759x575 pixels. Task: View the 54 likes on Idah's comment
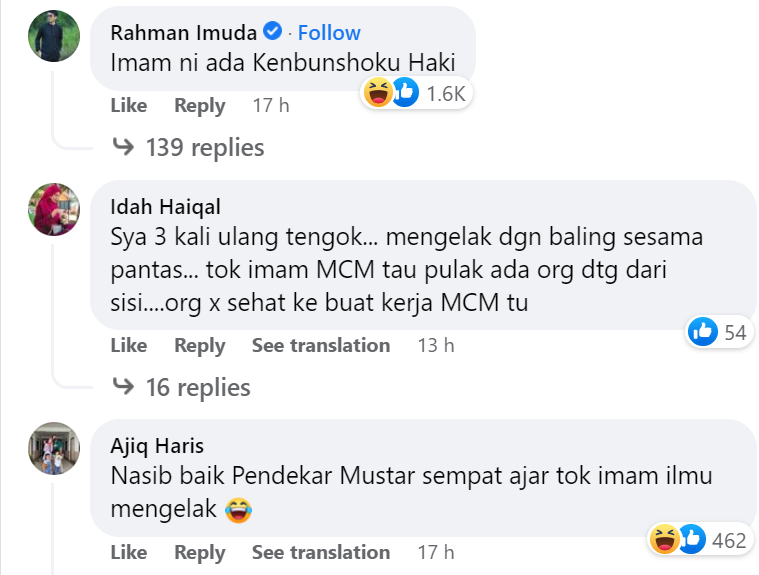coord(720,333)
